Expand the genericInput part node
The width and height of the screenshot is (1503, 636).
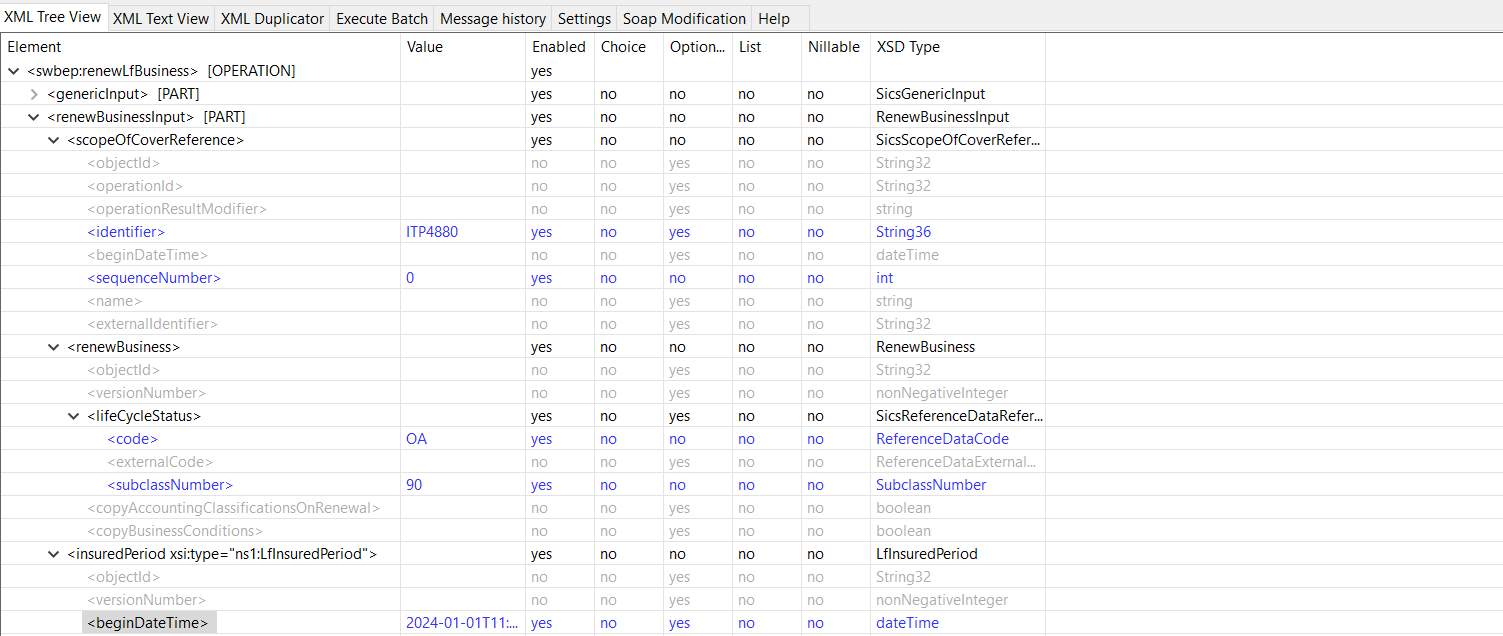tap(33, 94)
